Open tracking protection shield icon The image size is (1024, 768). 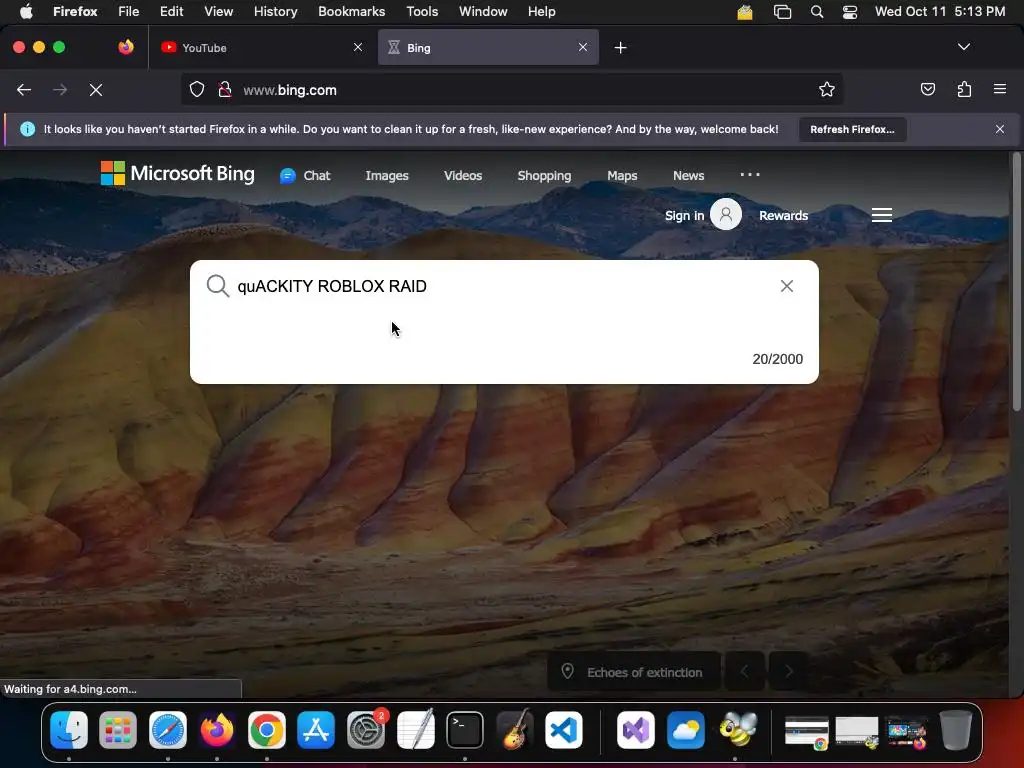point(197,89)
